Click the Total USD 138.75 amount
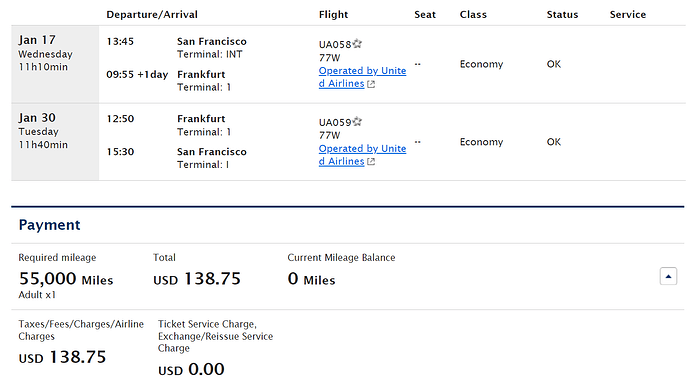Image resolution: width=690 pixels, height=385 pixels. click(x=197, y=279)
